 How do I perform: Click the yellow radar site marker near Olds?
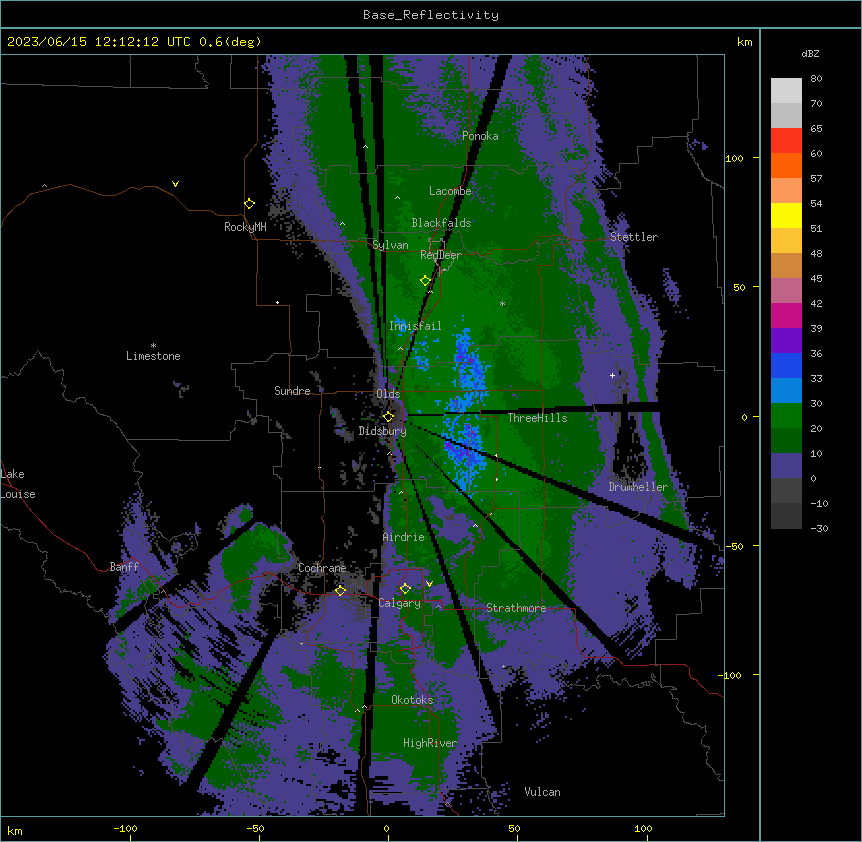pos(388,417)
